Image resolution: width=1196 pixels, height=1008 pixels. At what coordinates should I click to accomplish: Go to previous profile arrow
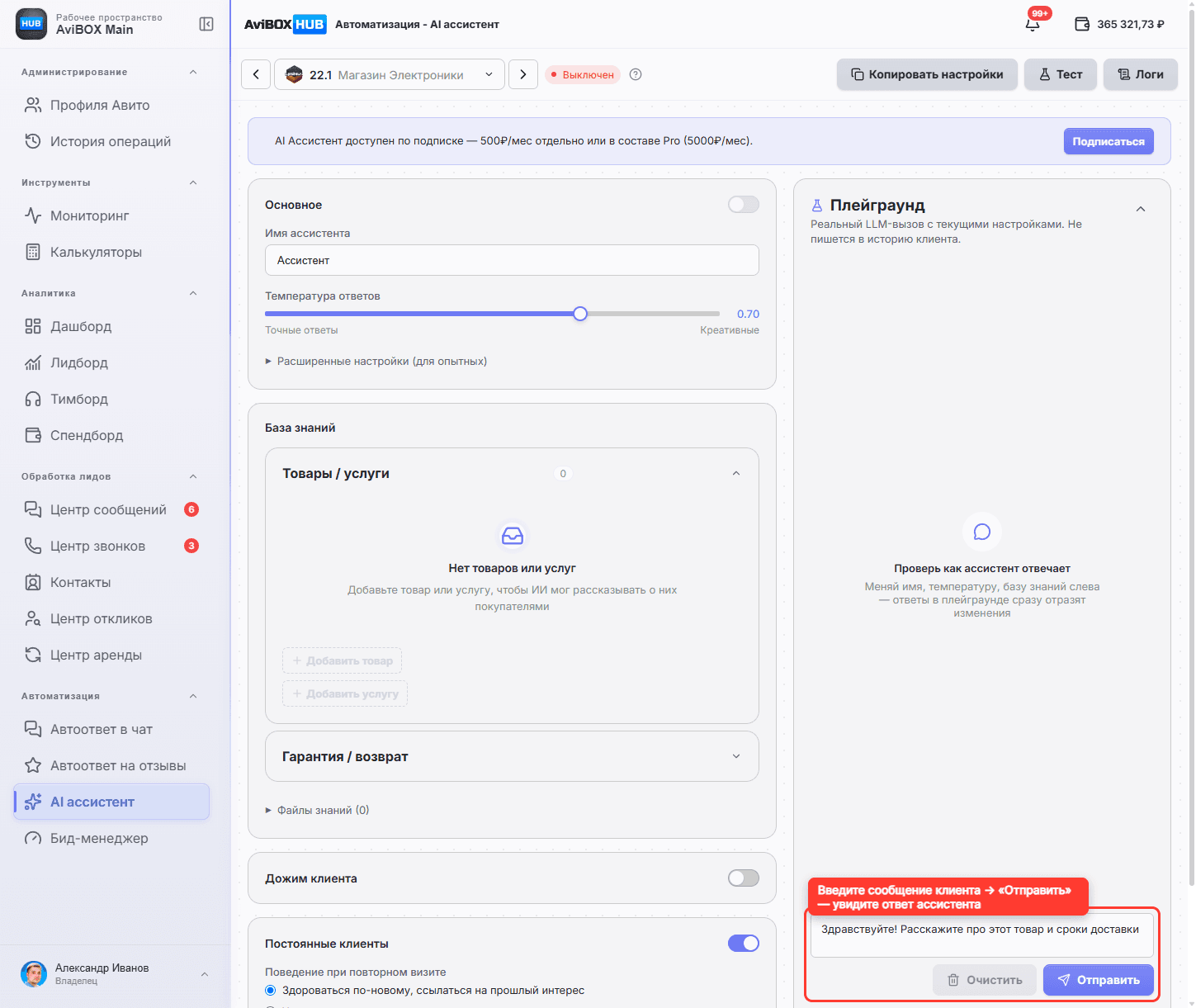click(256, 74)
